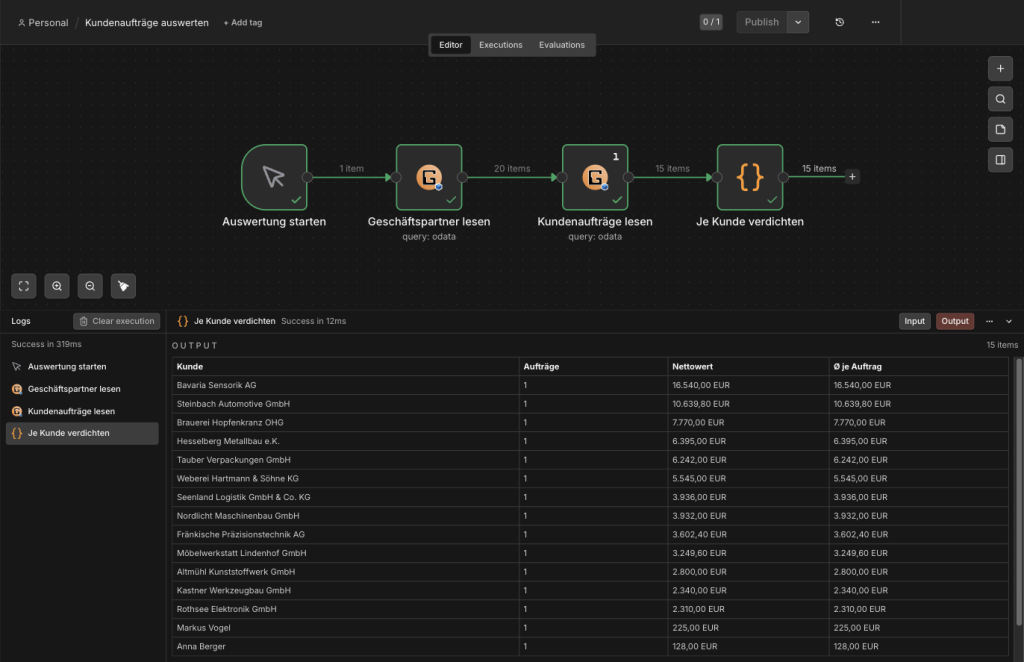Click the Publish button

pos(761,22)
